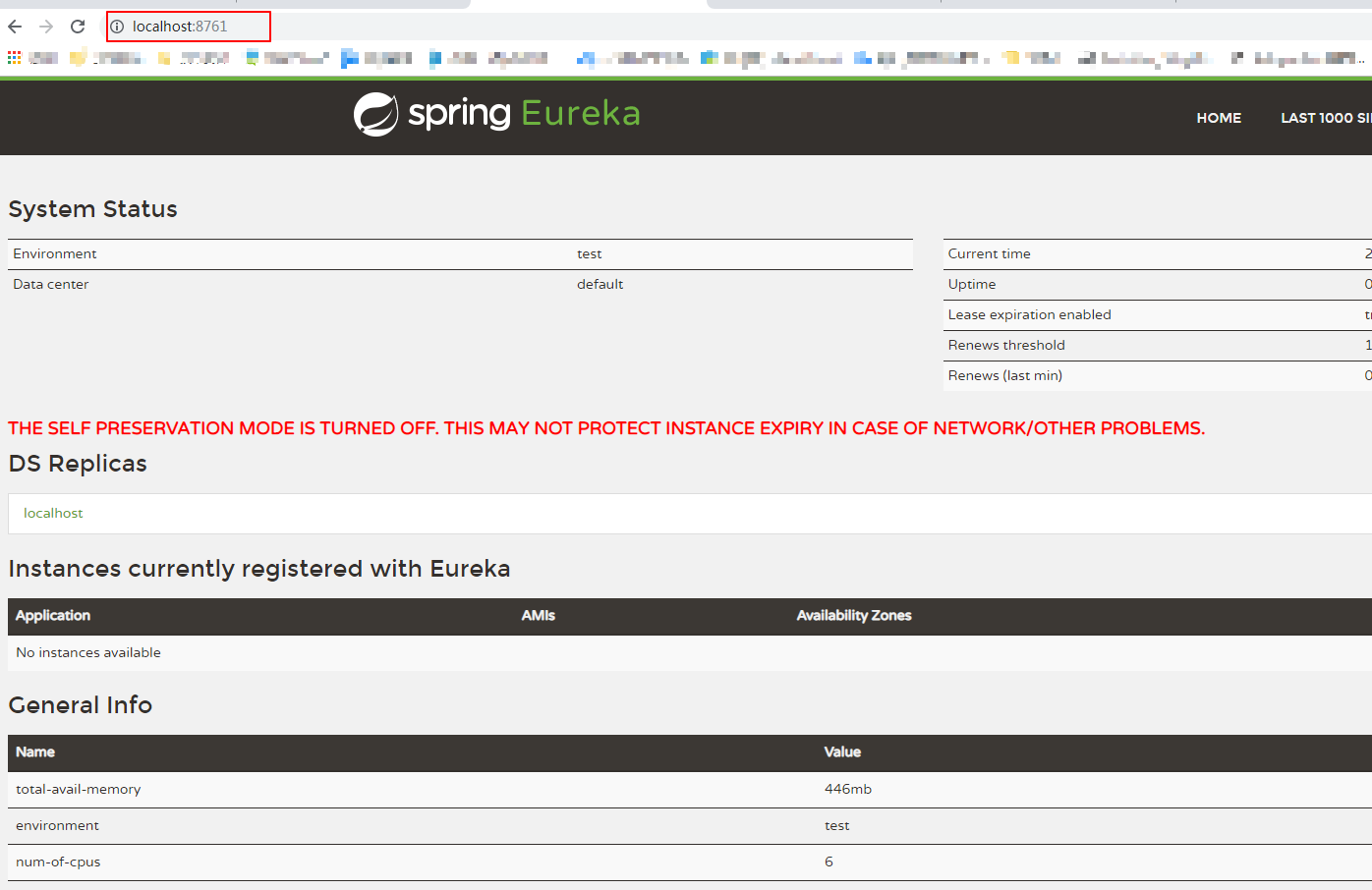Select the 'environment' row name in General Info
Screen dimensions: 1372x890
(57, 825)
